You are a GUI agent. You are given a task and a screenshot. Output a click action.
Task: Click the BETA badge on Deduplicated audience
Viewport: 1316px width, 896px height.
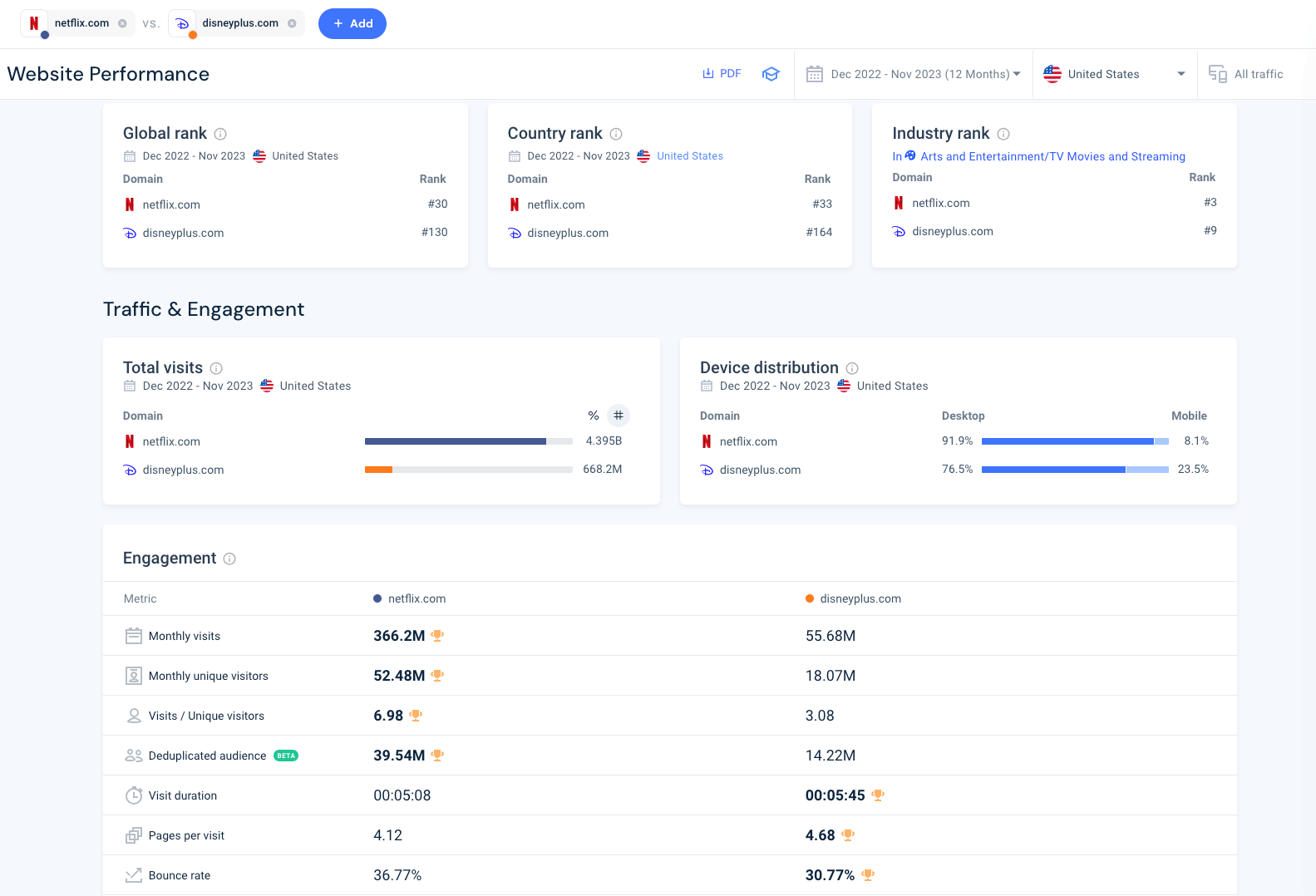coord(286,756)
